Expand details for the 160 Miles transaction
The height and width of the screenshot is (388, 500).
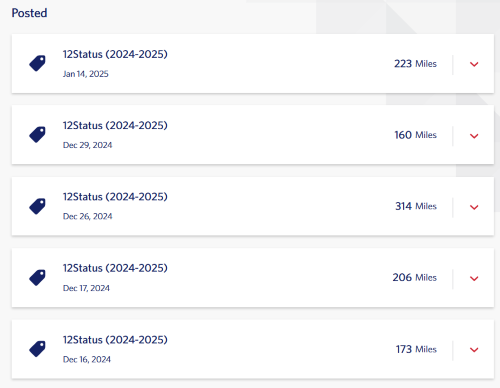tap(474, 136)
